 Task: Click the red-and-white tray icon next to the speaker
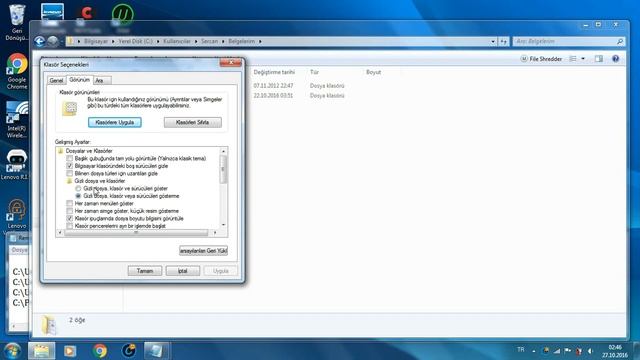(x=579, y=351)
